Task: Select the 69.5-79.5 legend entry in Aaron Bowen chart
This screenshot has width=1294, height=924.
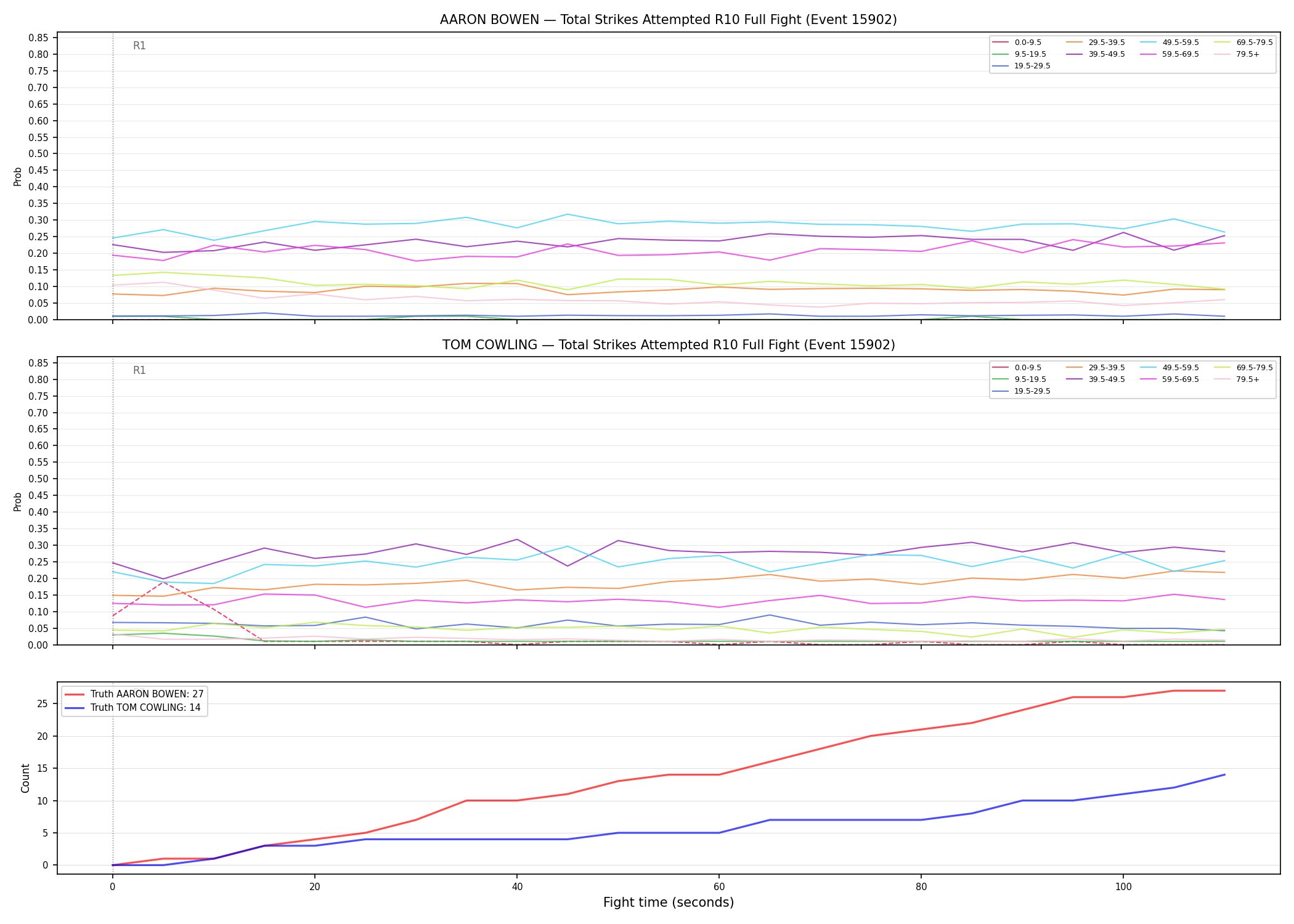Action: click(x=1243, y=43)
